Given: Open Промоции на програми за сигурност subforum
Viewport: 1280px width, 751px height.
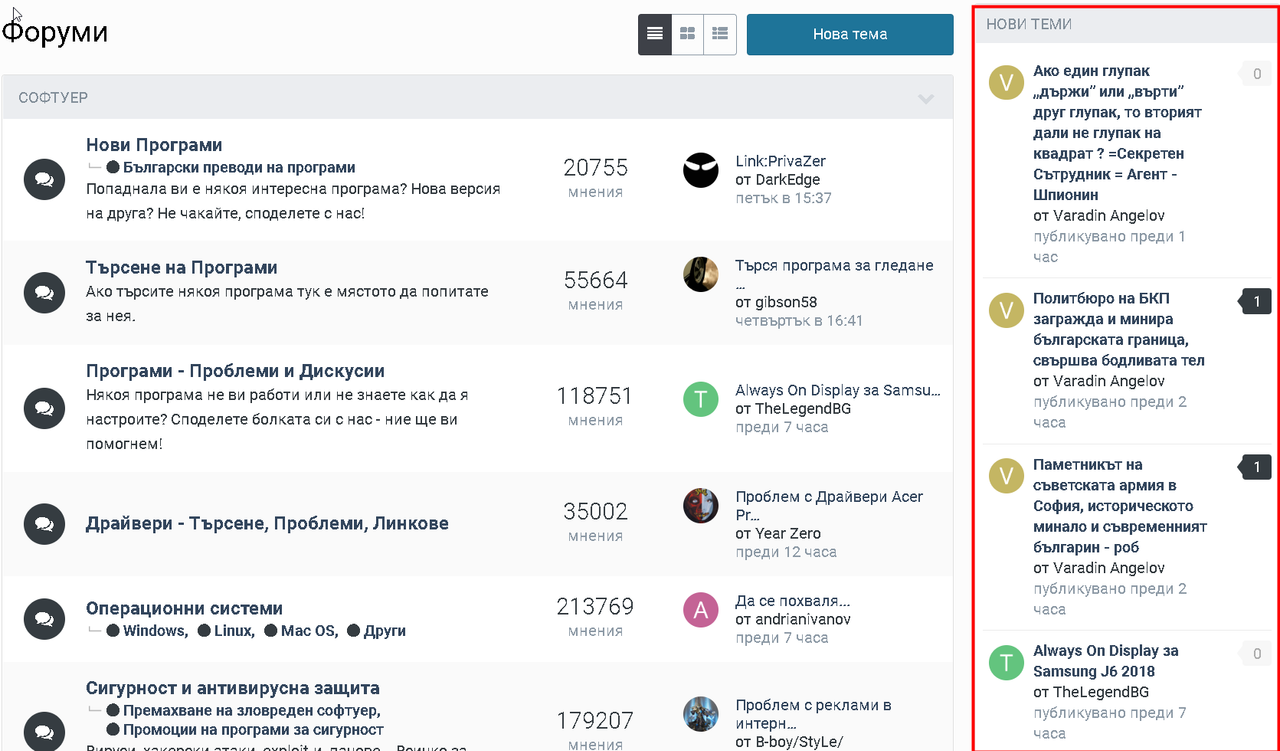Looking at the screenshot, I should [253, 730].
